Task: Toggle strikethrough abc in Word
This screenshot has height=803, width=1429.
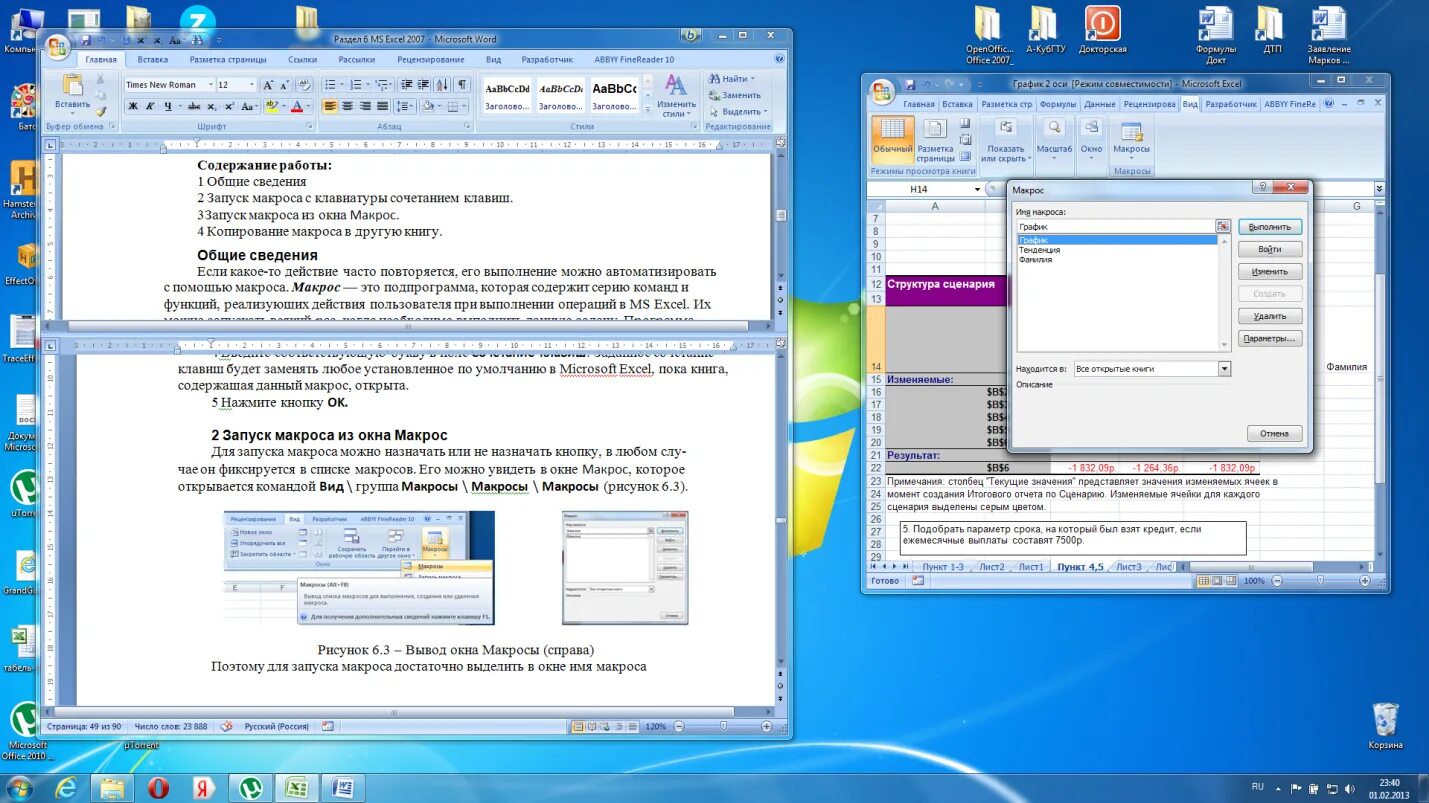Action: pos(194,106)
